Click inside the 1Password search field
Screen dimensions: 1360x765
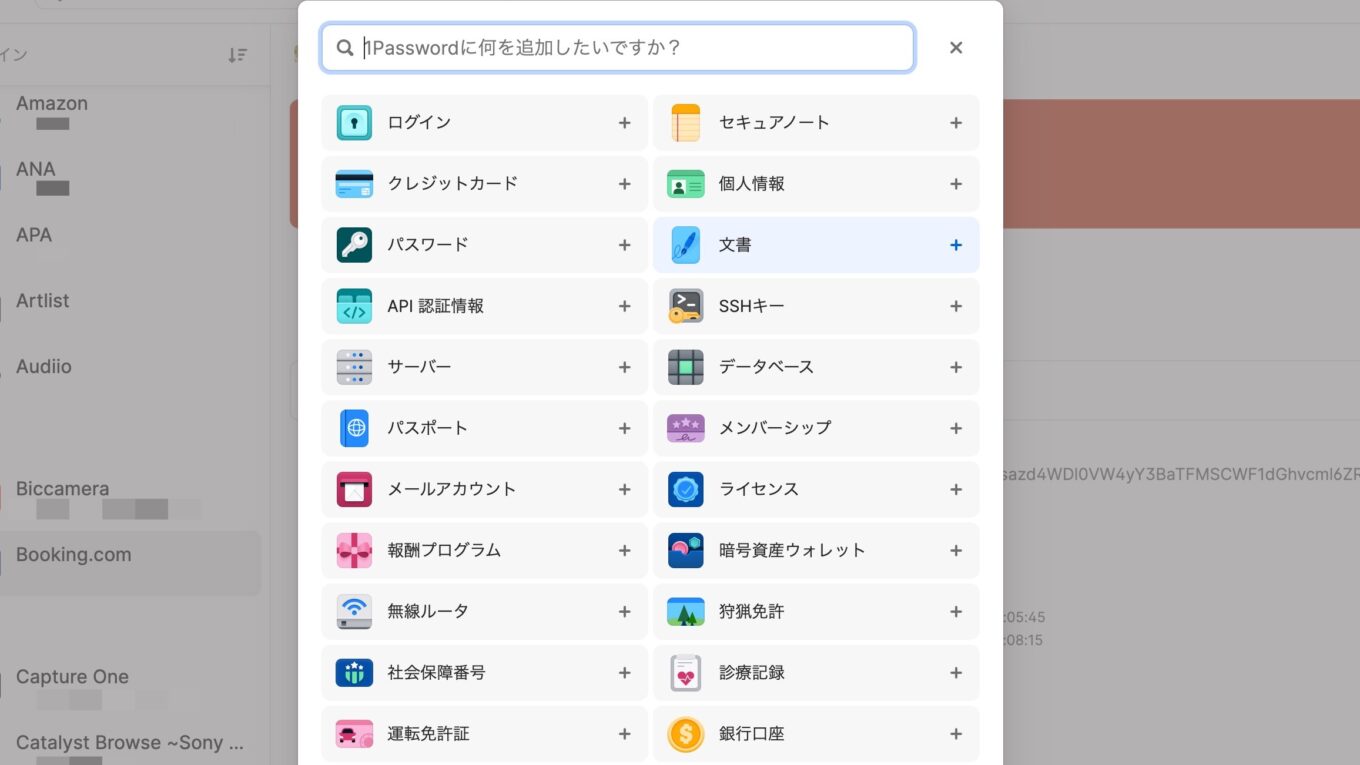tap(616, 47)
